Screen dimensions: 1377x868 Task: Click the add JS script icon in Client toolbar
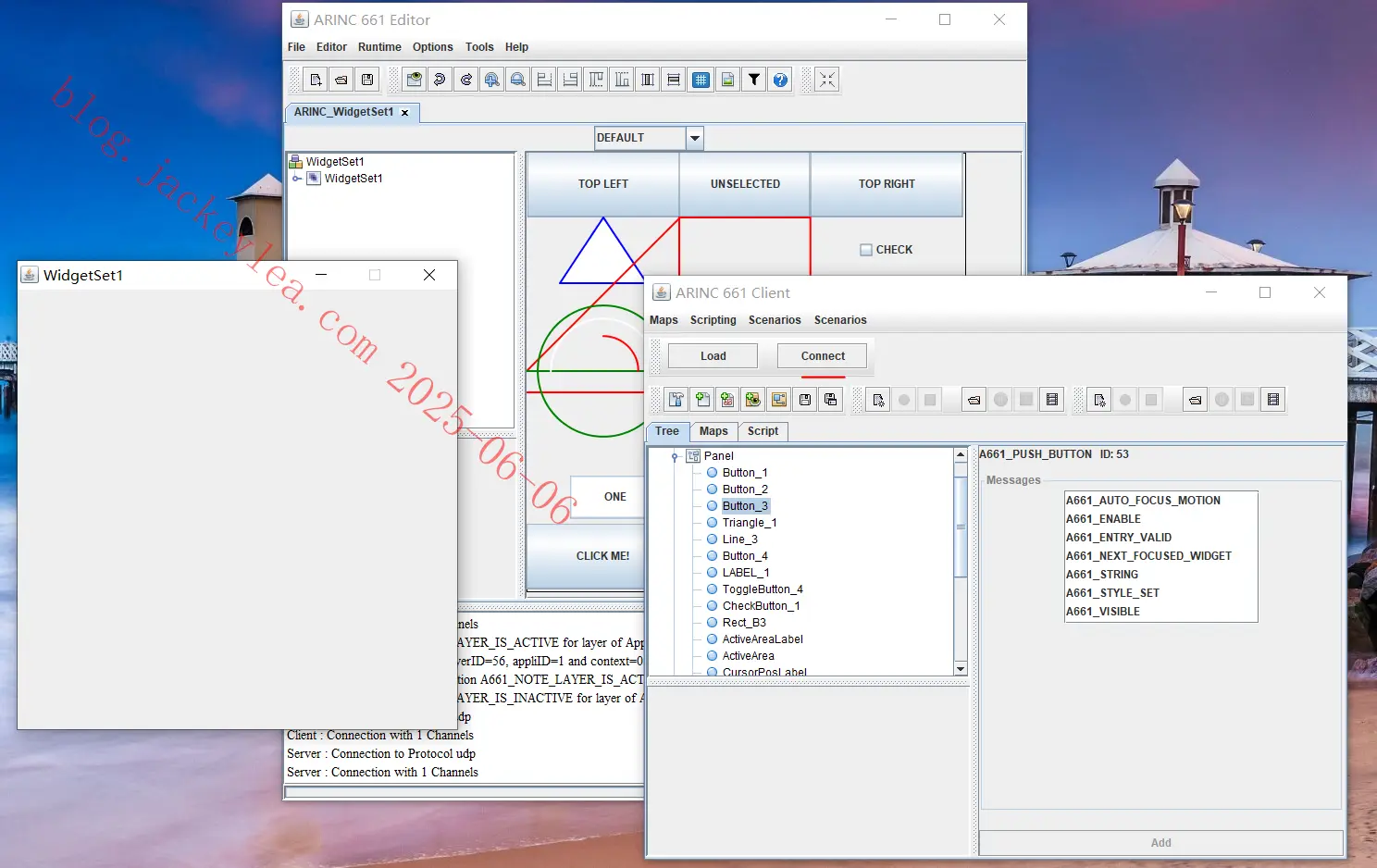(x=727, y=400)
